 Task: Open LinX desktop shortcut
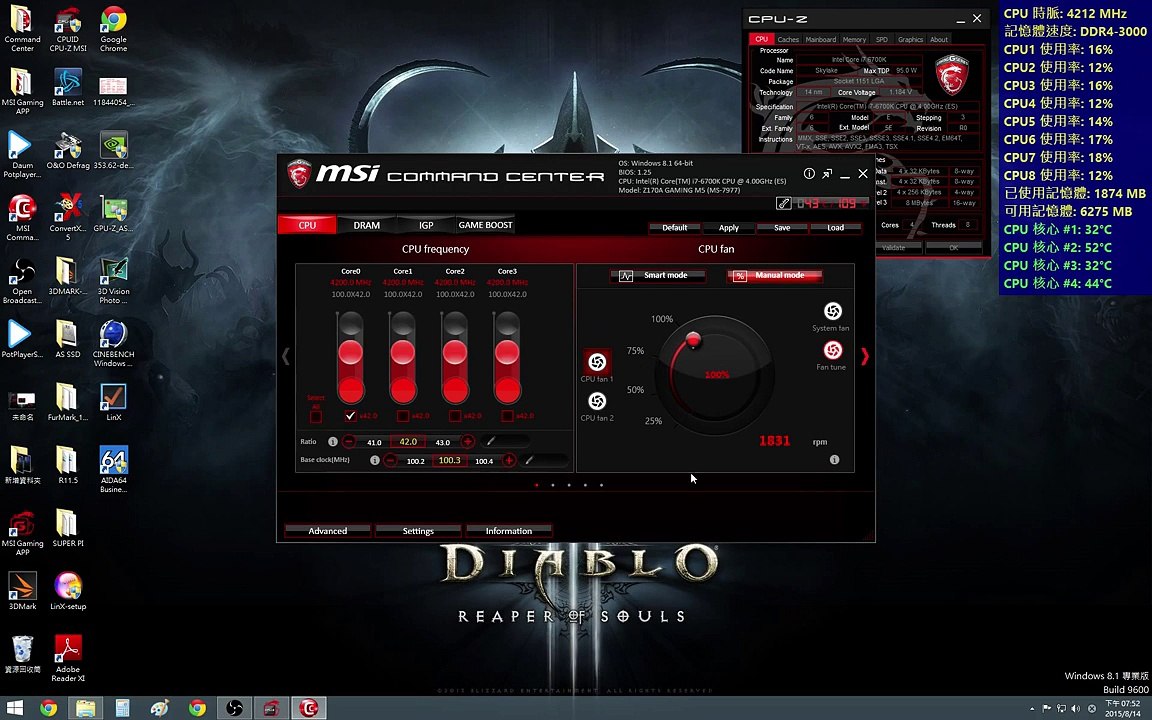click(113, 403)
